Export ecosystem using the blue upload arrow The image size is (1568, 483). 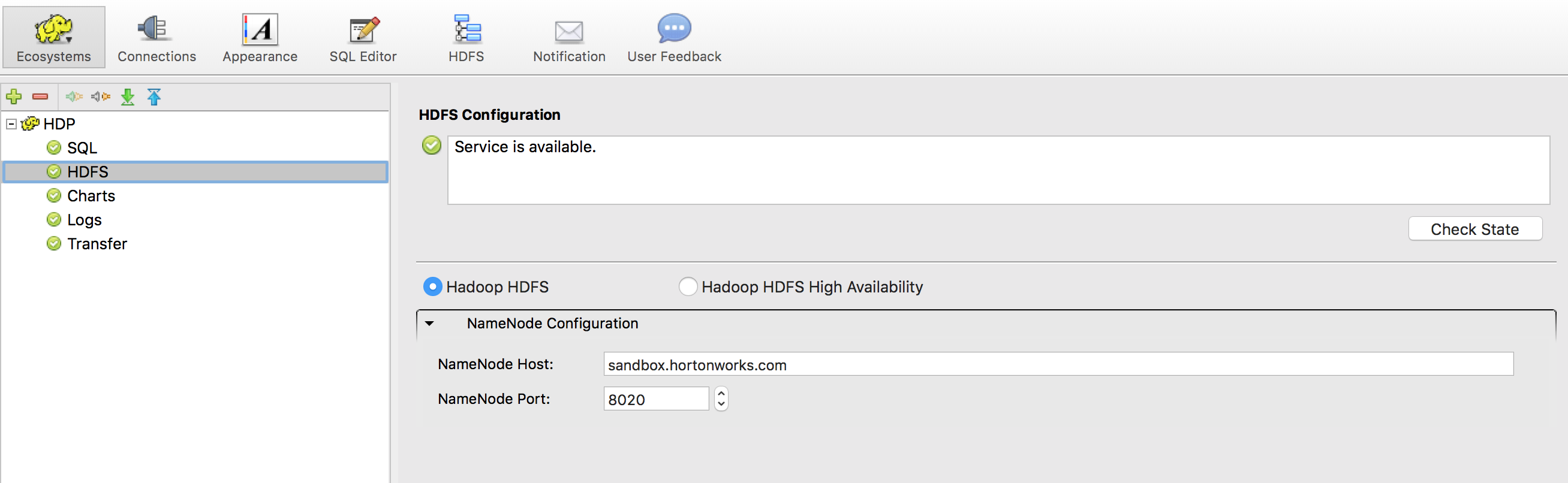[154, 96]
